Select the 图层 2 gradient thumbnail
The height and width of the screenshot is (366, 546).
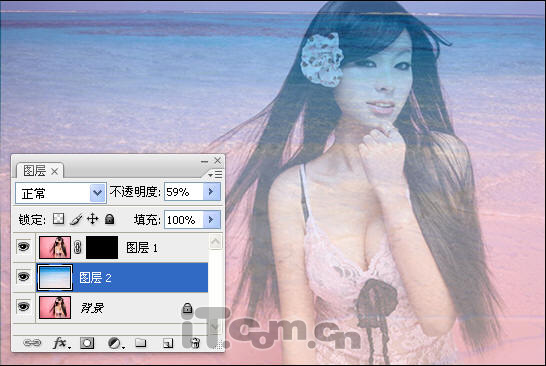[x=55, y=278]
